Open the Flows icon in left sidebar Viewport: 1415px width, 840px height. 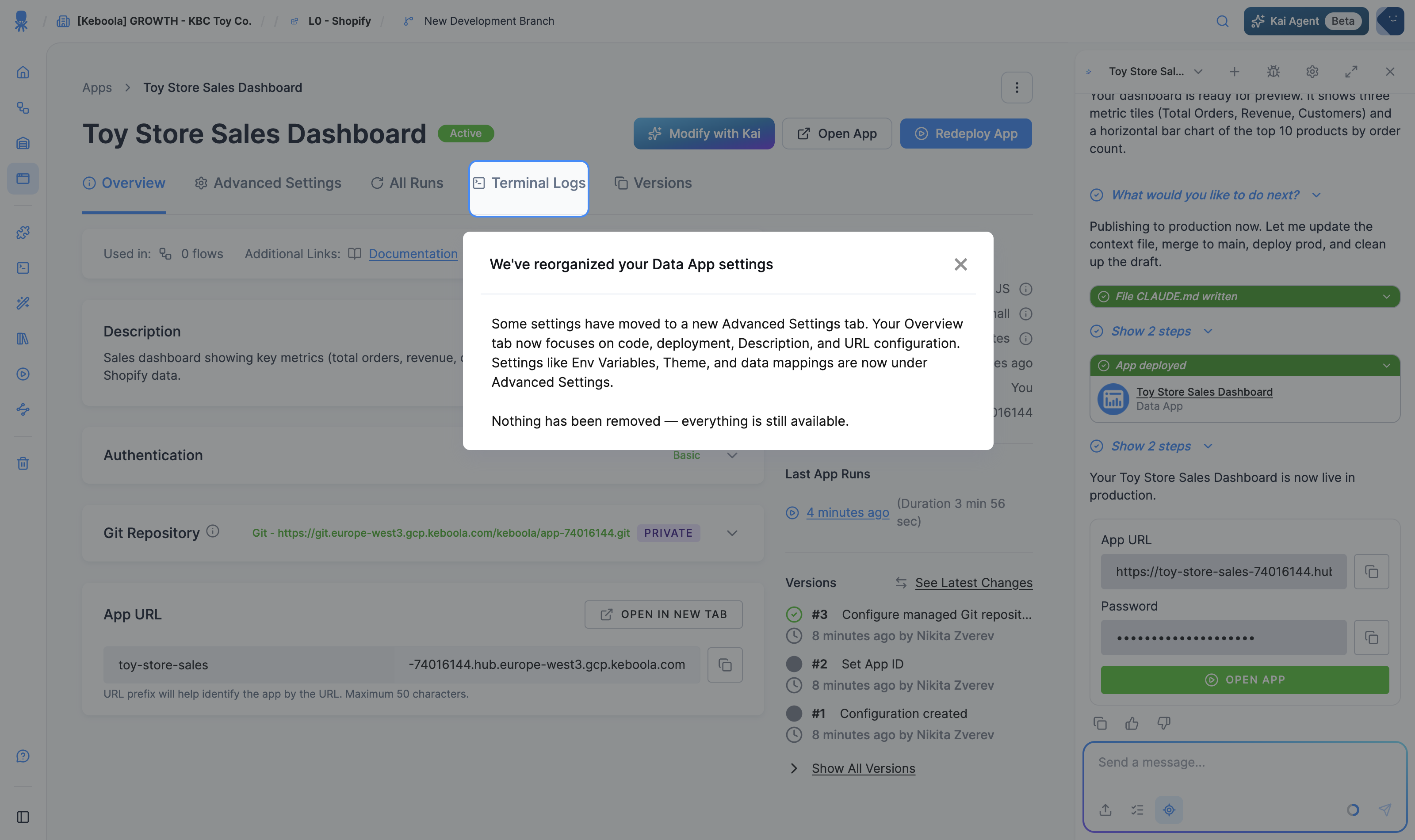23,107
